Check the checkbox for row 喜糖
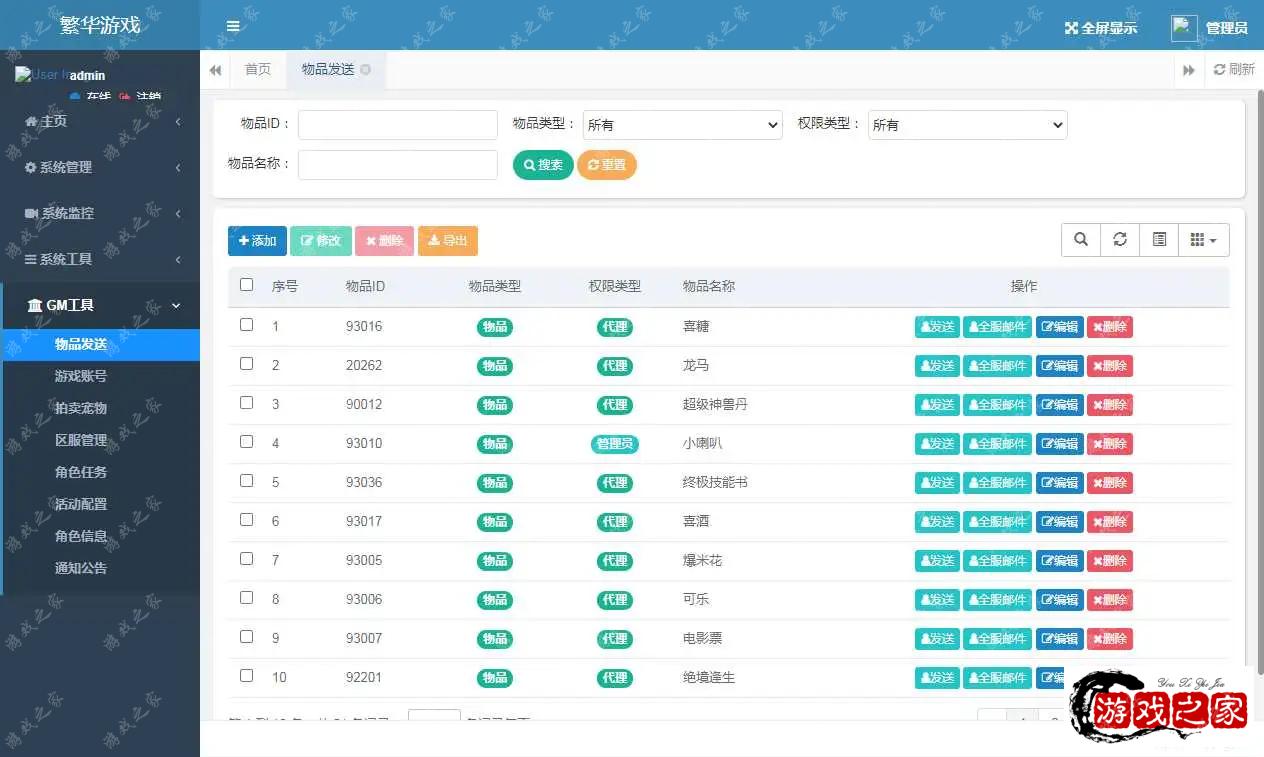The image size is (1264, 757). [x=247, y=325]
